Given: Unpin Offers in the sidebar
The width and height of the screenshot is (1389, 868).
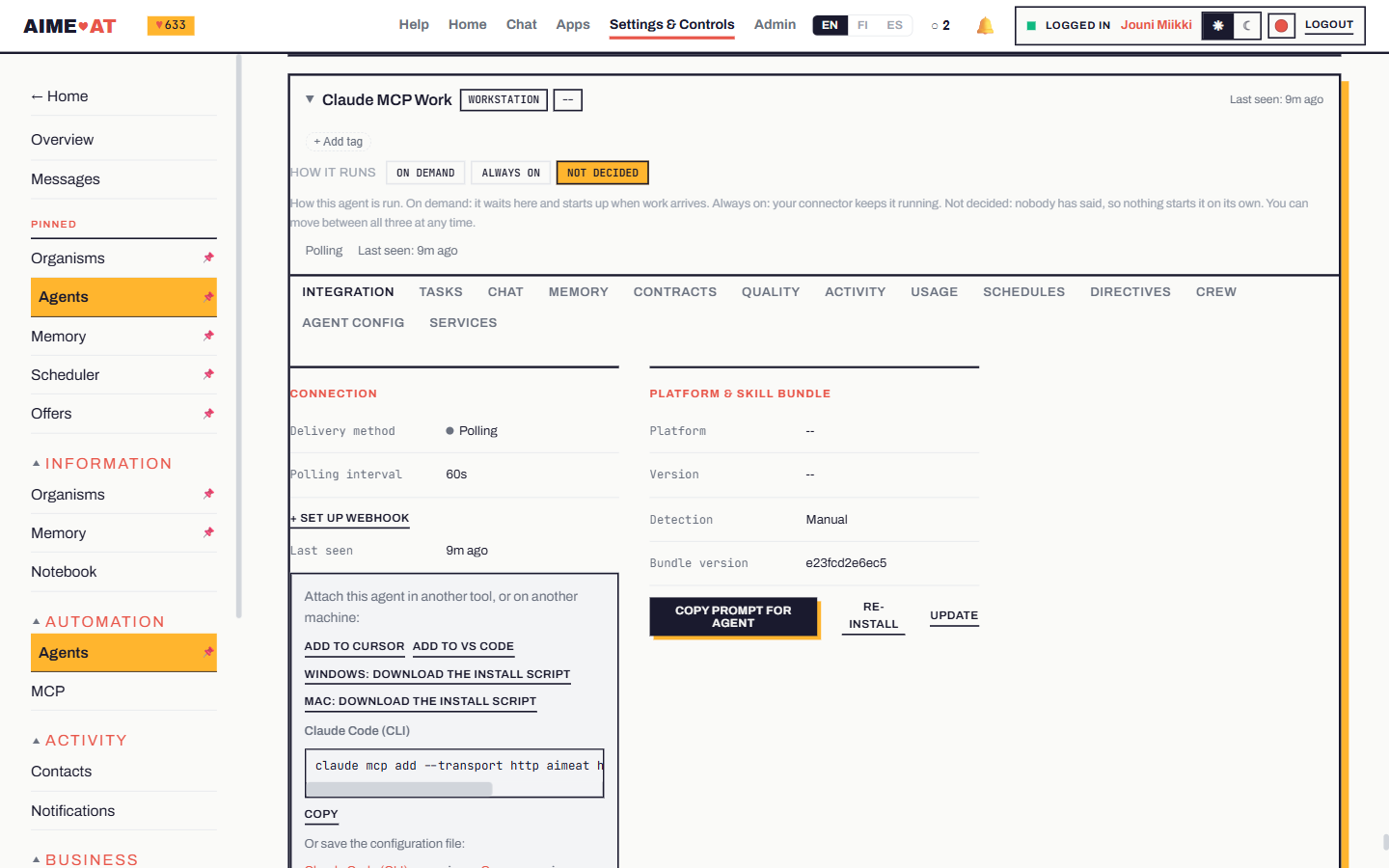Looking at the screenshot, I should 208,414.
